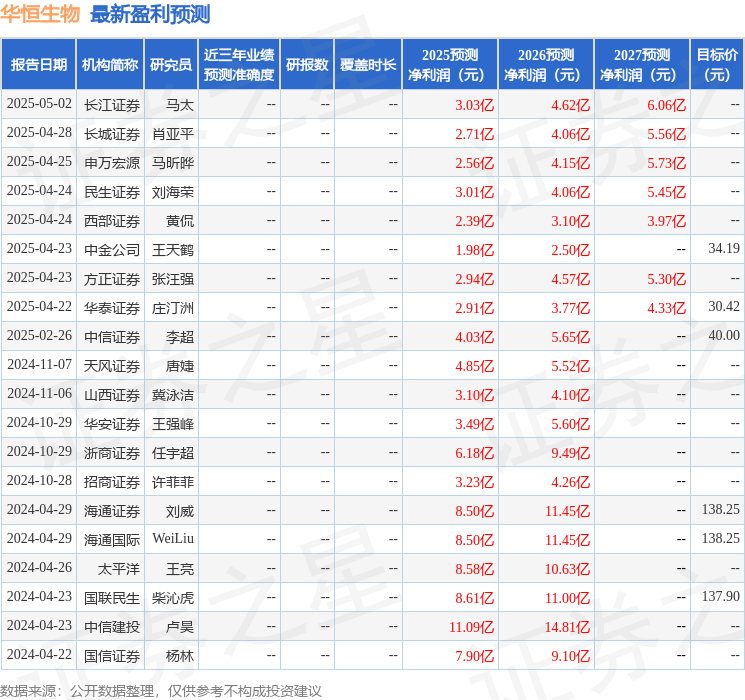Select the 研报数 column header
745x700 pixels.
307,64
